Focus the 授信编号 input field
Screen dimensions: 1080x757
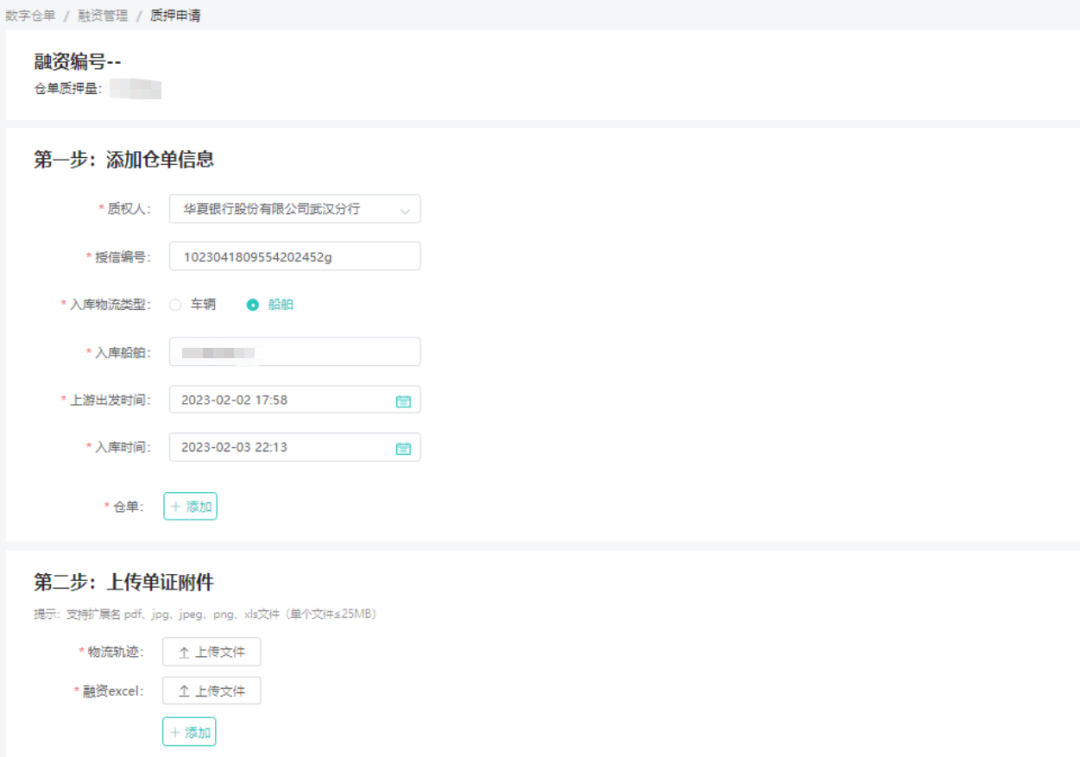(x=294, y=257)
